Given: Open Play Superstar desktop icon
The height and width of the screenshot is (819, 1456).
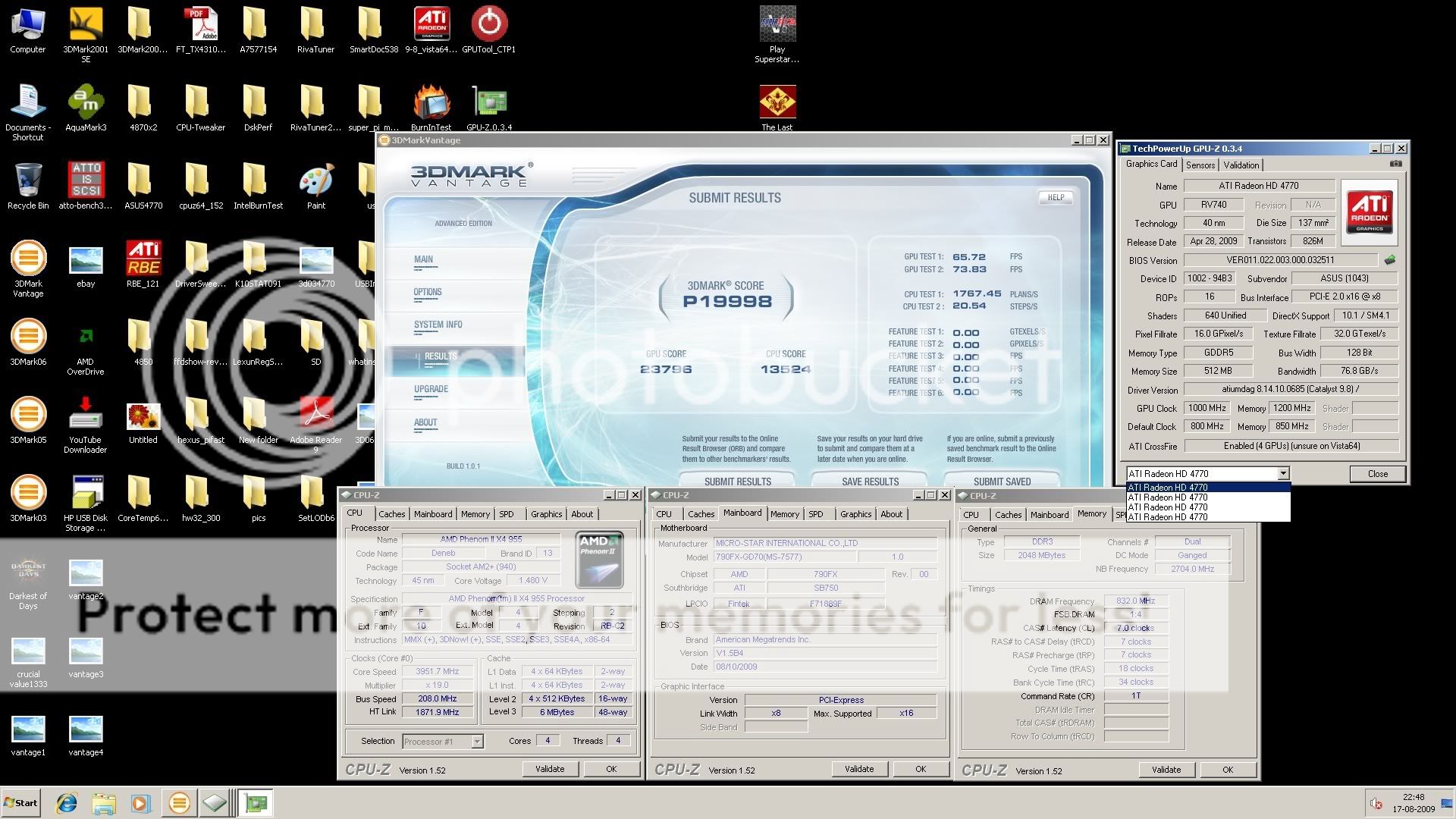Looking at the screenshot, I should (x=777, y=35).
